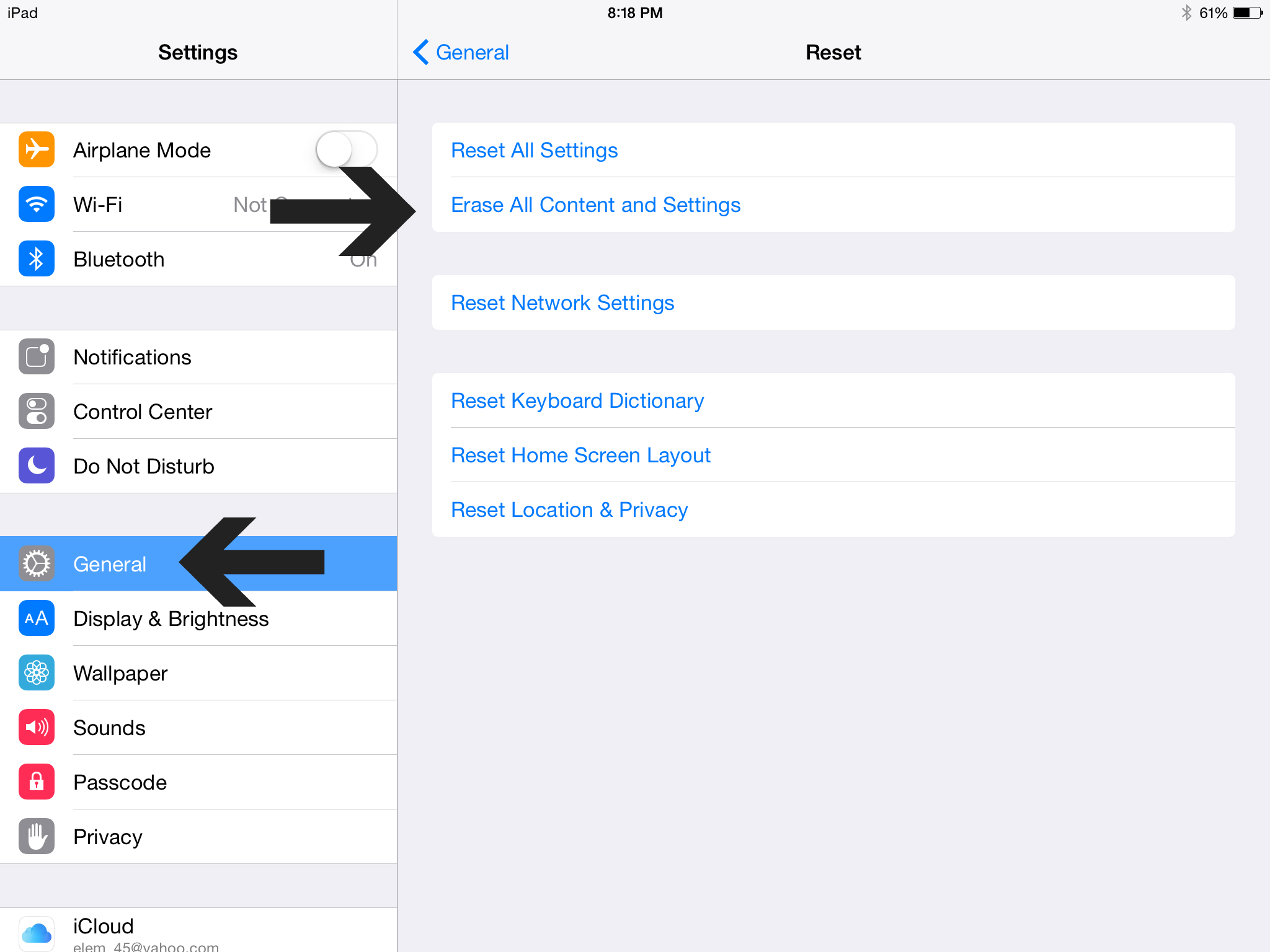Tap the Do Not Disturb moon icon
The height and width of the screenshot is (952, 1270).
pos(37,465)
